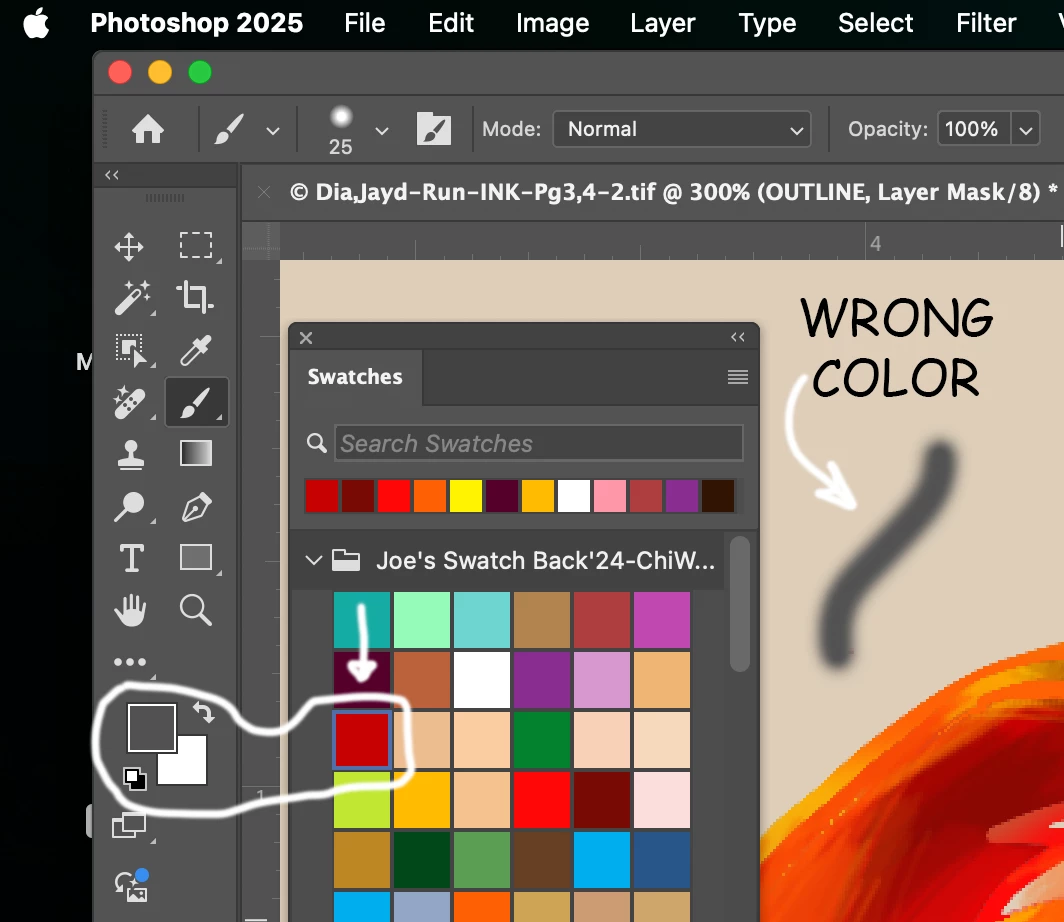Open the Edit menu
Screen dimensions: 1064x922
point(451,23)
